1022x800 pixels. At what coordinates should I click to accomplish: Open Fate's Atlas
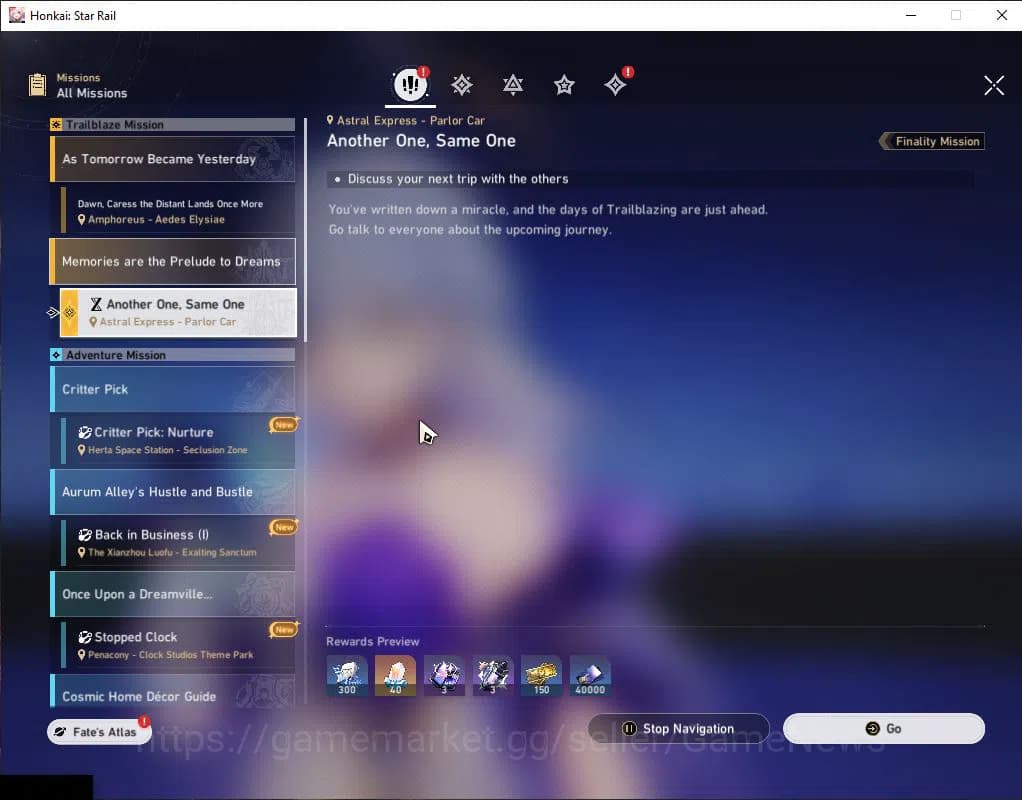pyautogui.click(x=99, y=732)
